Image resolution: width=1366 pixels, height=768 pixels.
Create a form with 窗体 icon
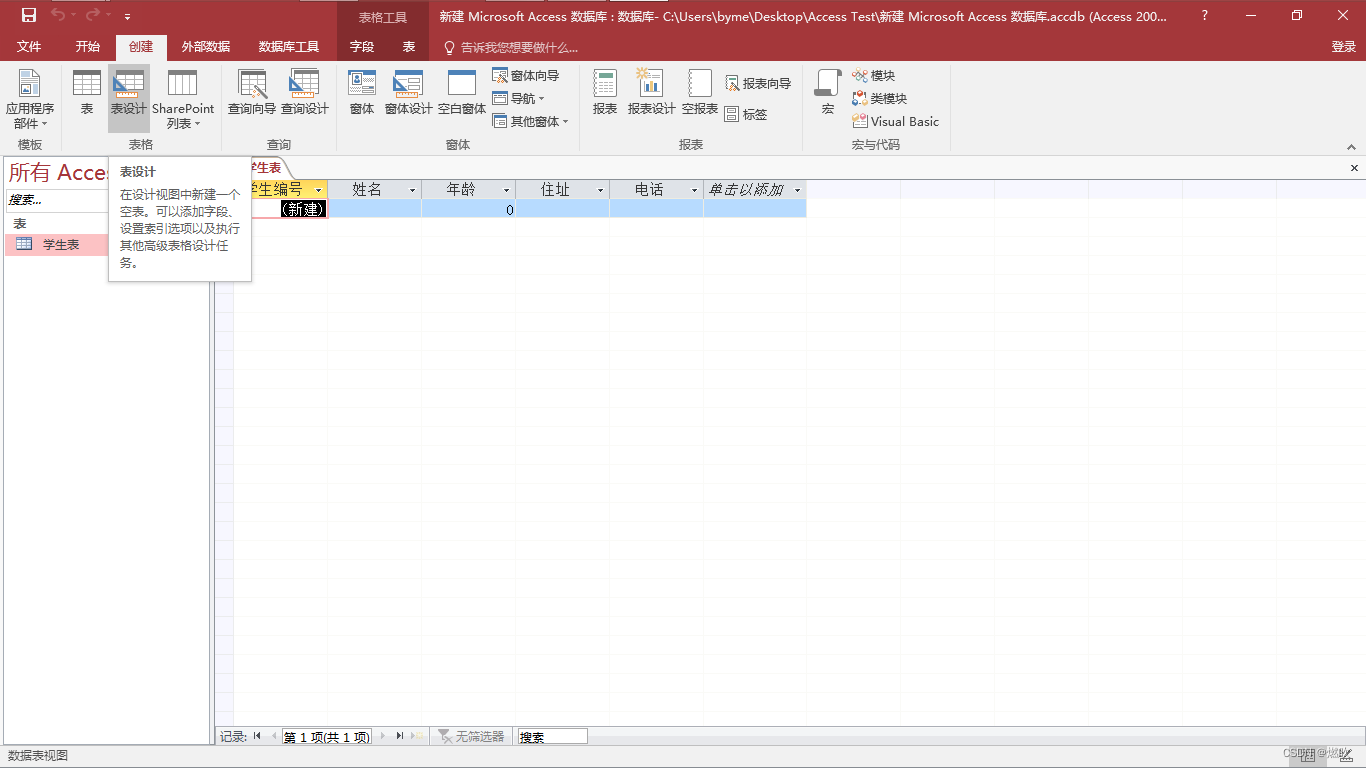coord(362,93)
